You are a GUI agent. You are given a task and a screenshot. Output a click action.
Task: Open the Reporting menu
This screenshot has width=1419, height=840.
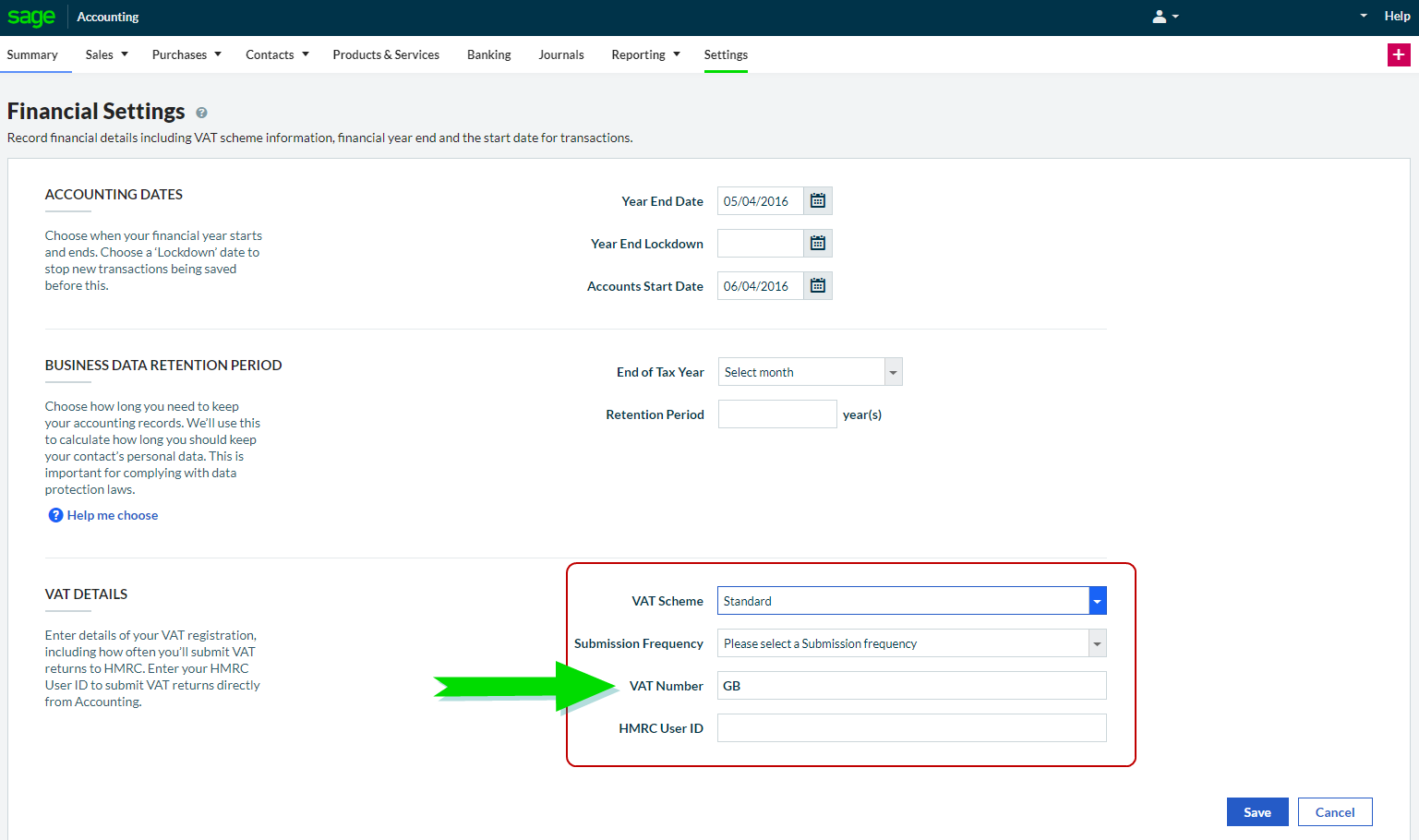click(x=644, y=55)
